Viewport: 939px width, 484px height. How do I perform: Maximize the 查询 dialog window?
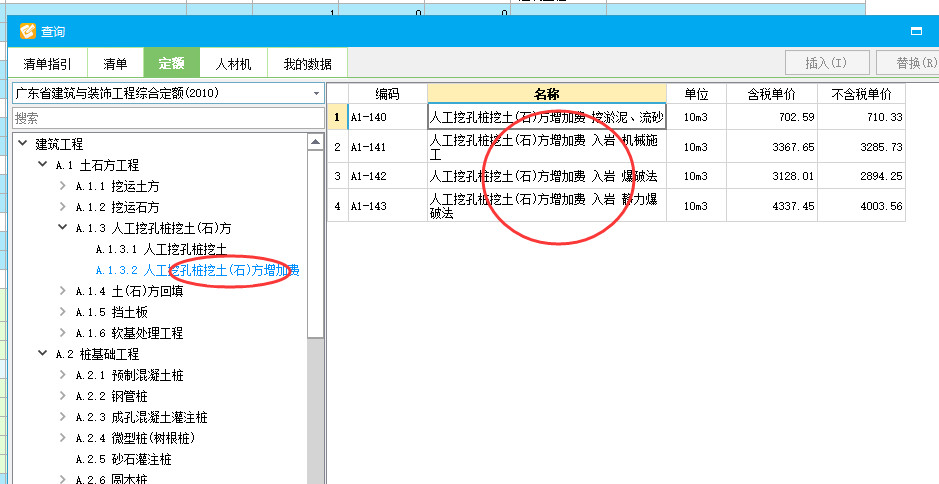click(x=916, y=31)
